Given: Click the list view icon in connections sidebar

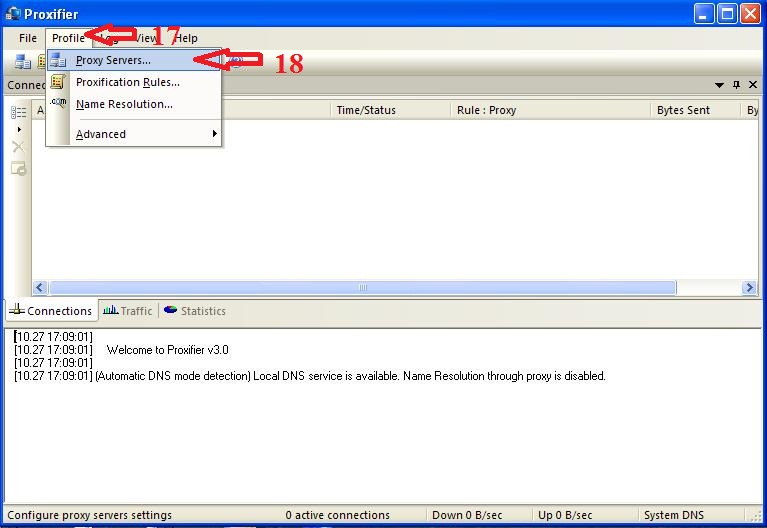Looking at the screenshot, I should pos(19,113).
